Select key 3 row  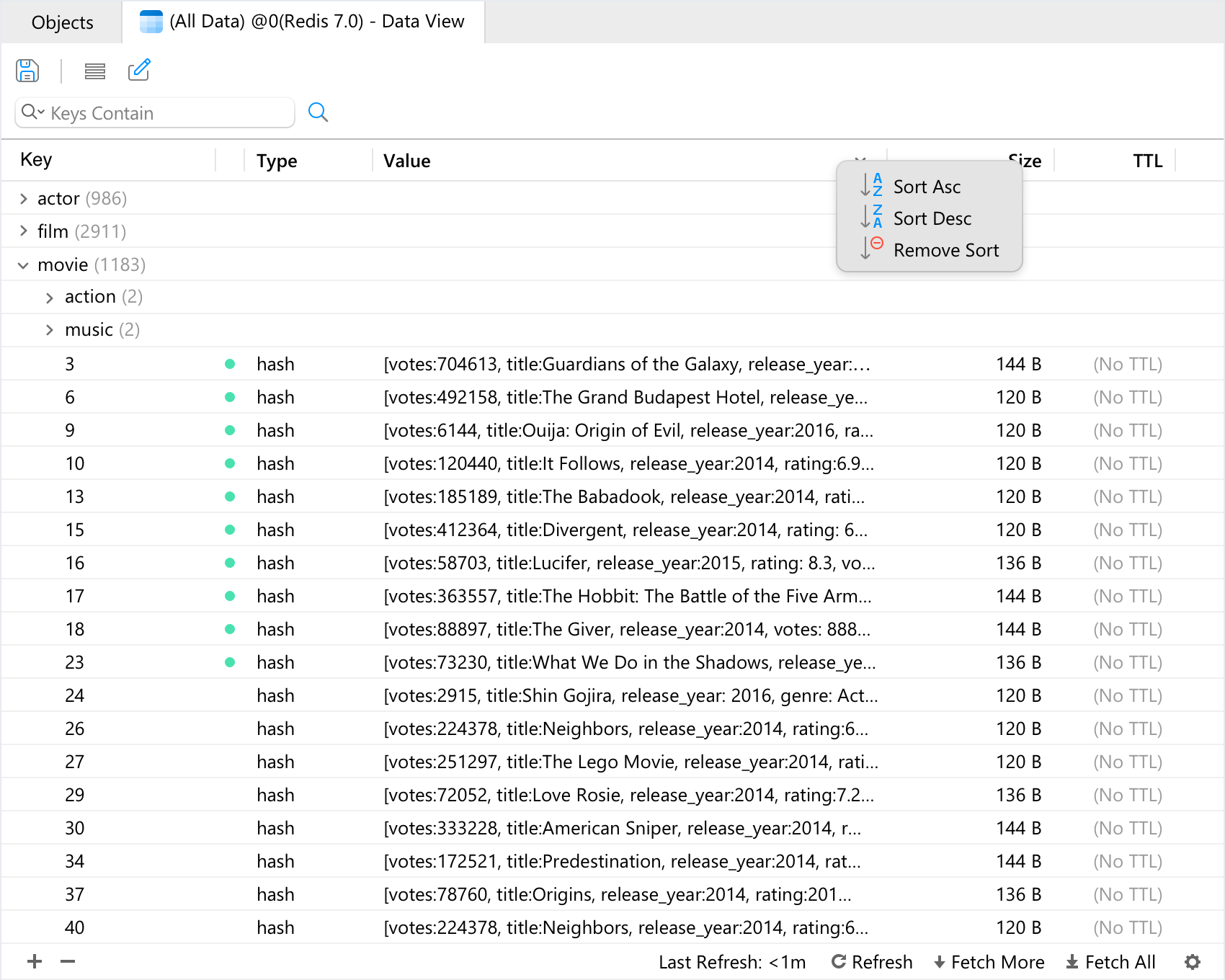pos(612,364)
